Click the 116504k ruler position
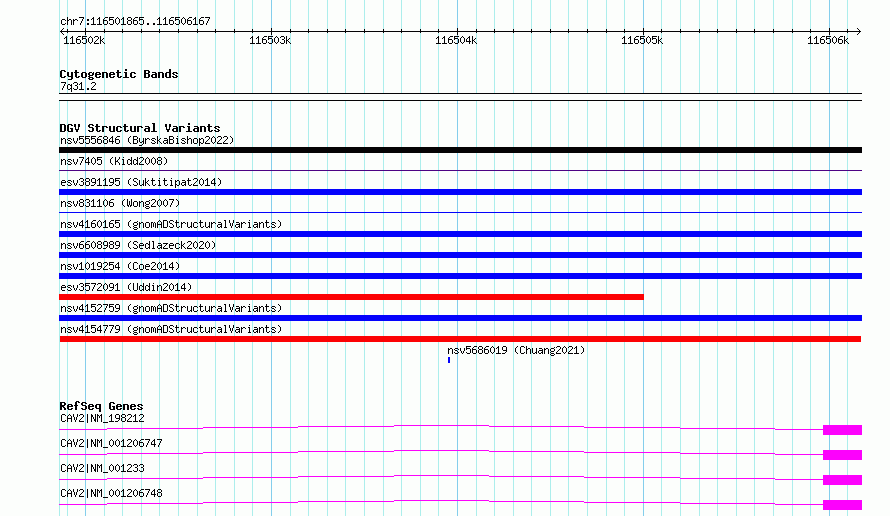Image resolution: width=890 pixels, height=516 pixels. [456, 40]
